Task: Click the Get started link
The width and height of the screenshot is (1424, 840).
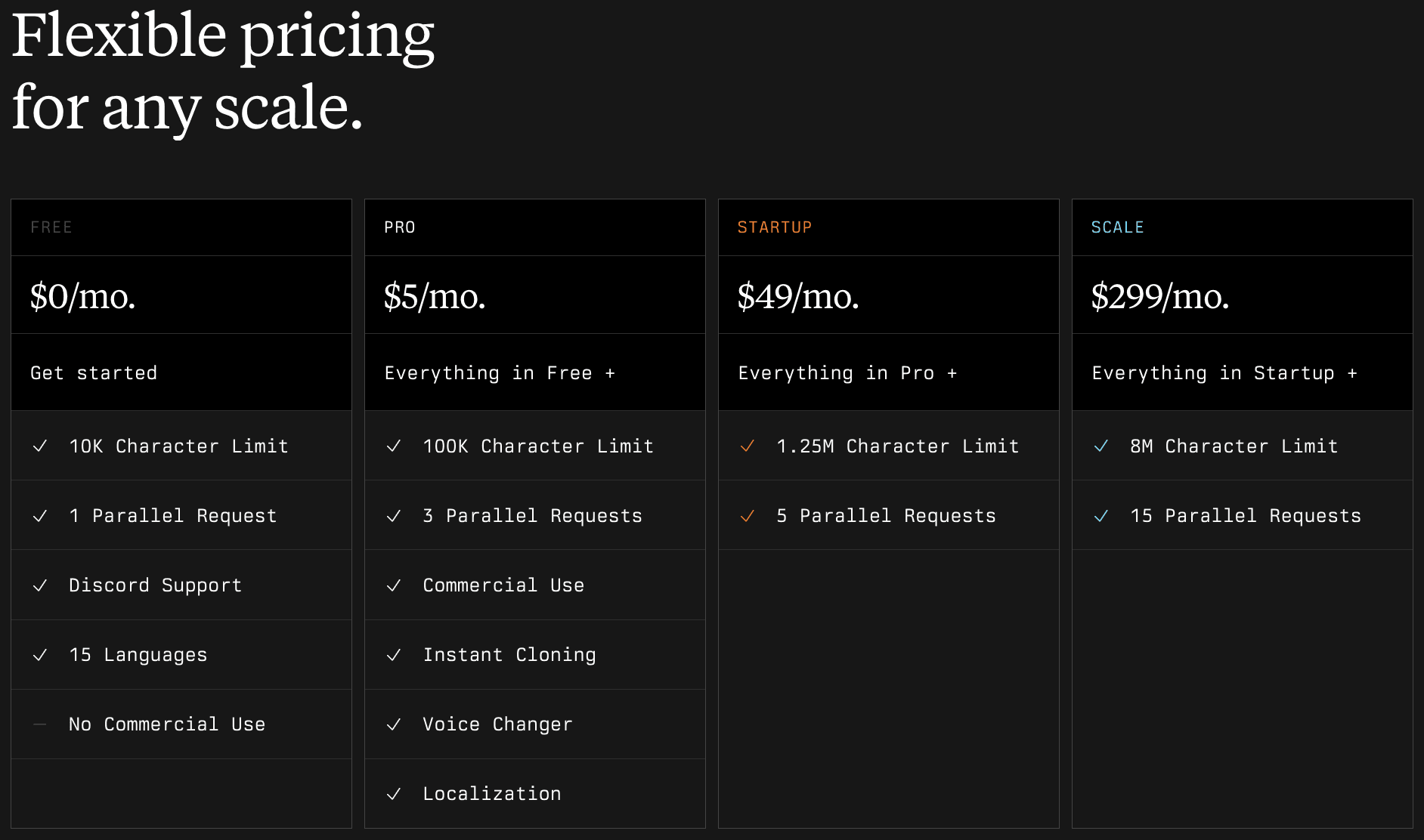Action: pos(94,372)
